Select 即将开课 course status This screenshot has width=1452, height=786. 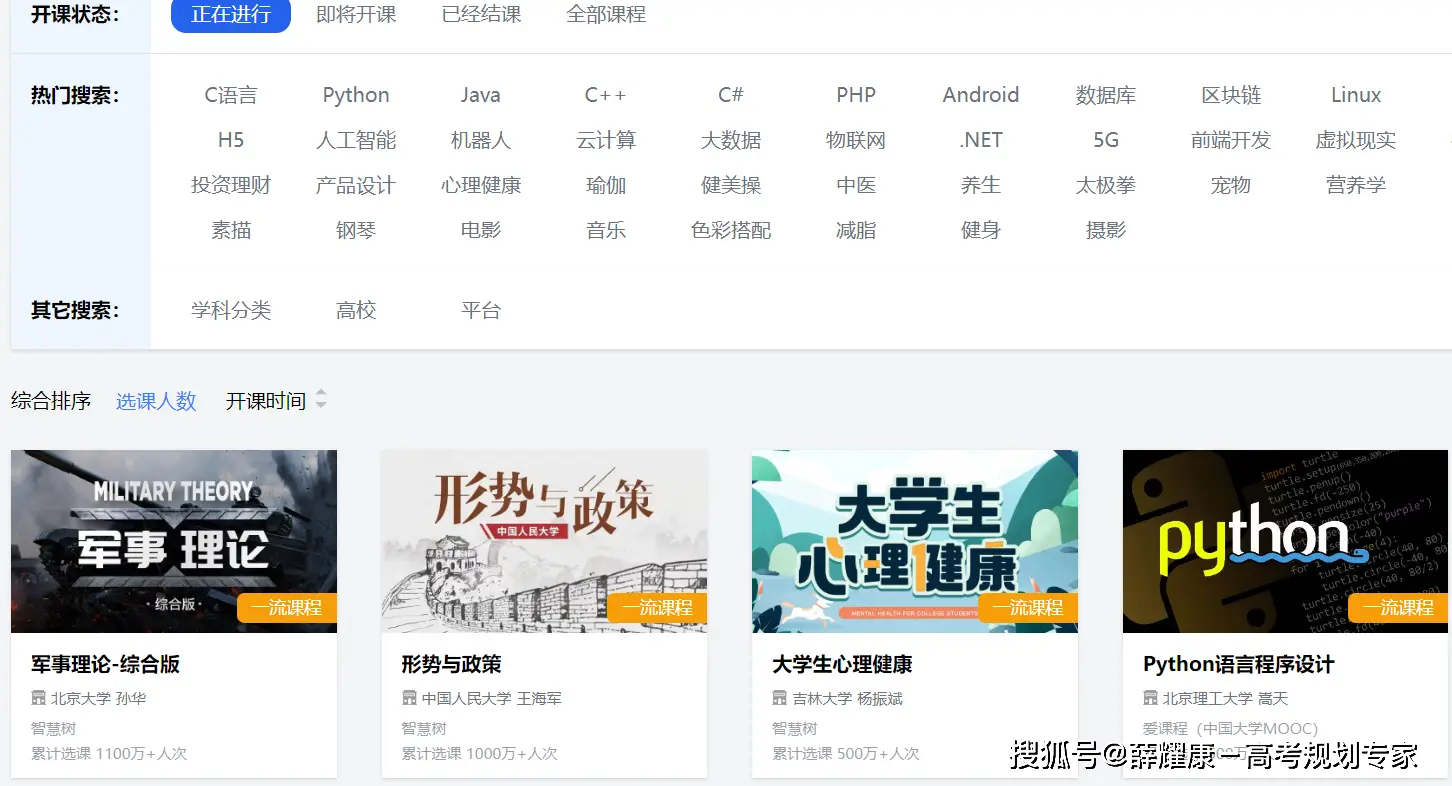(x=356, y=15)
